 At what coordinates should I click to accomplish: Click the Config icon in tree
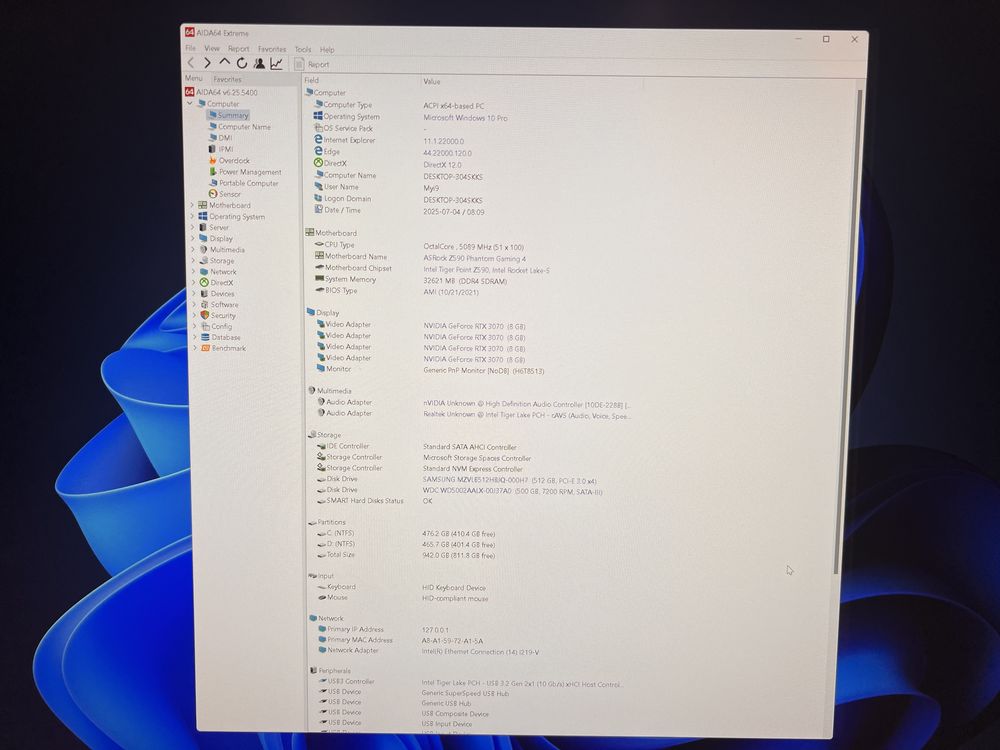[x=205, y=326]
